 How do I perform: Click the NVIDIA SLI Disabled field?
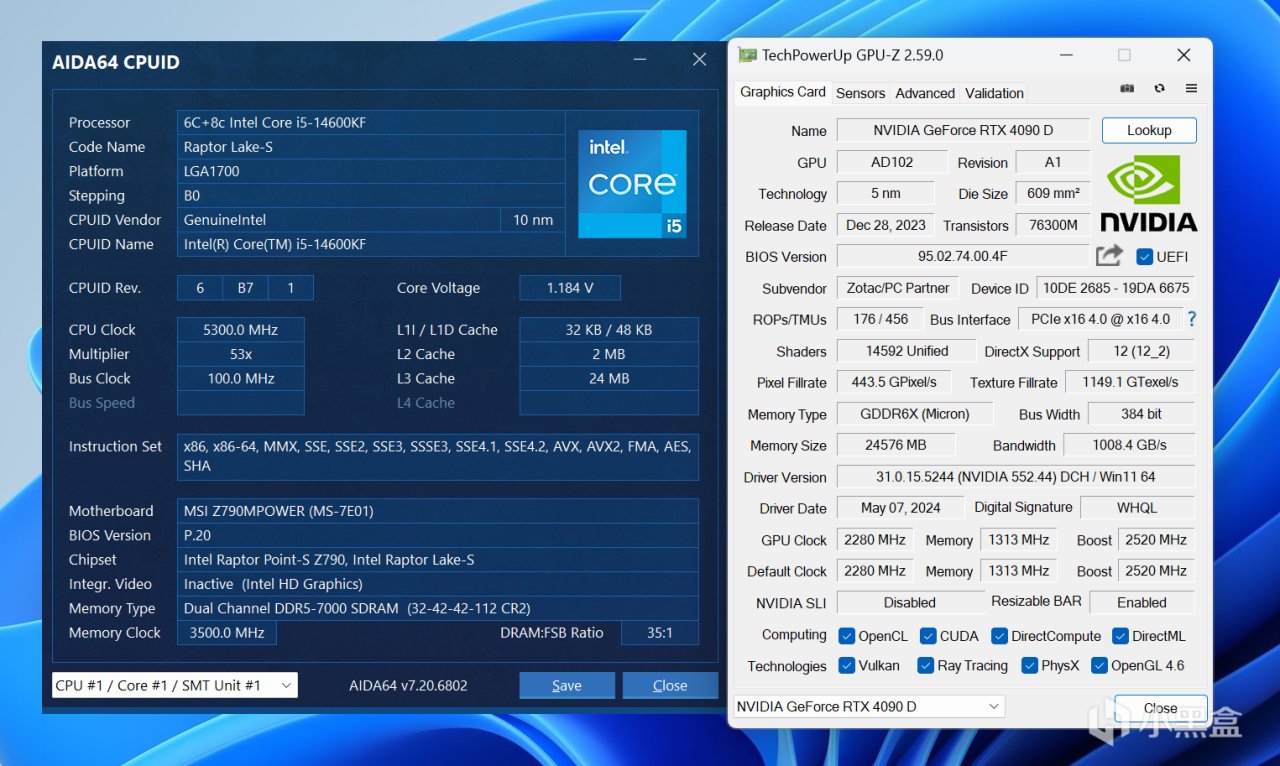910,603
